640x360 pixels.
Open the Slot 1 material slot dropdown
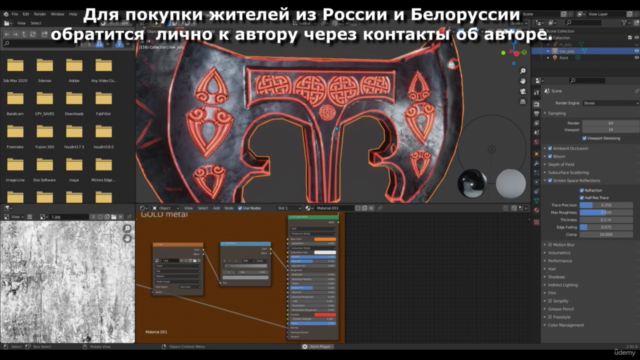pyautogui.click(x=289, y=208)
